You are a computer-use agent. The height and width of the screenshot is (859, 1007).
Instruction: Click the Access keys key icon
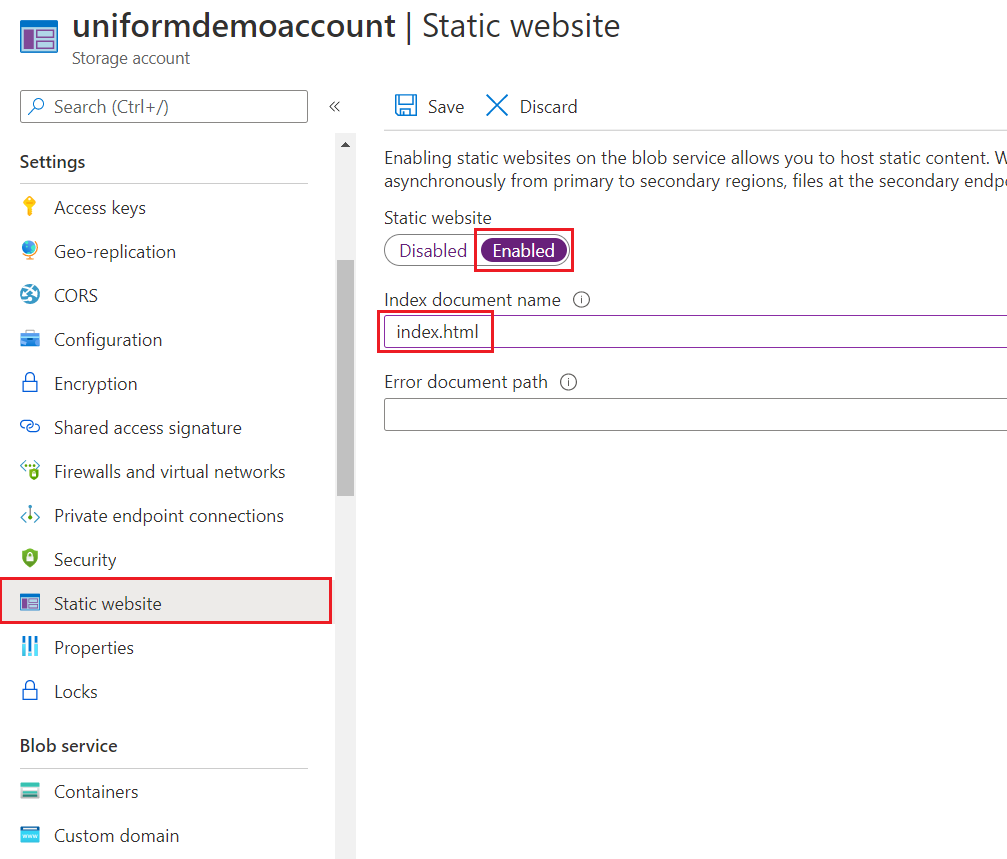30,207
